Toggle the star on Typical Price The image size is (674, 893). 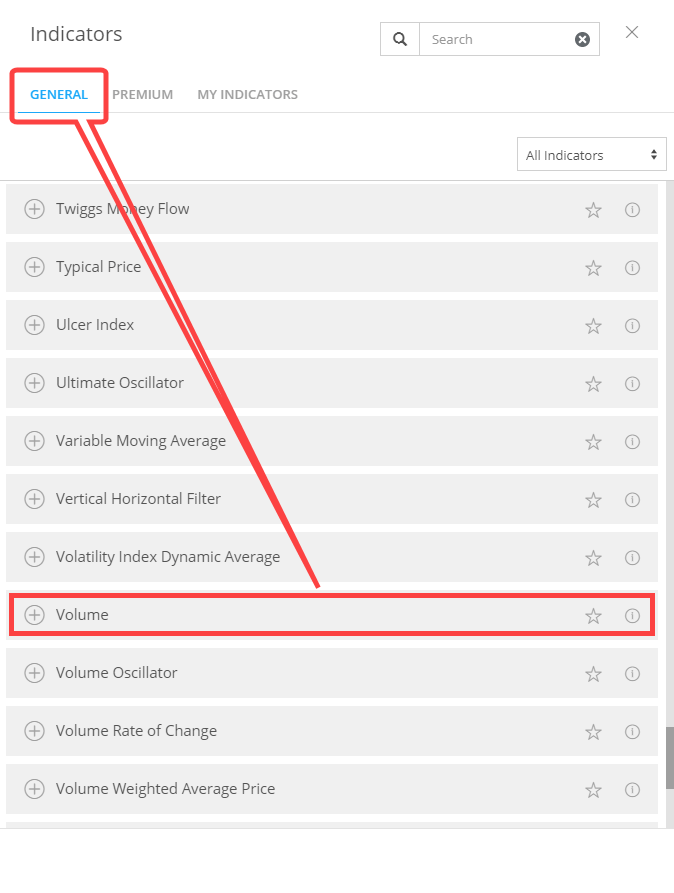click(x=593, y=267)
